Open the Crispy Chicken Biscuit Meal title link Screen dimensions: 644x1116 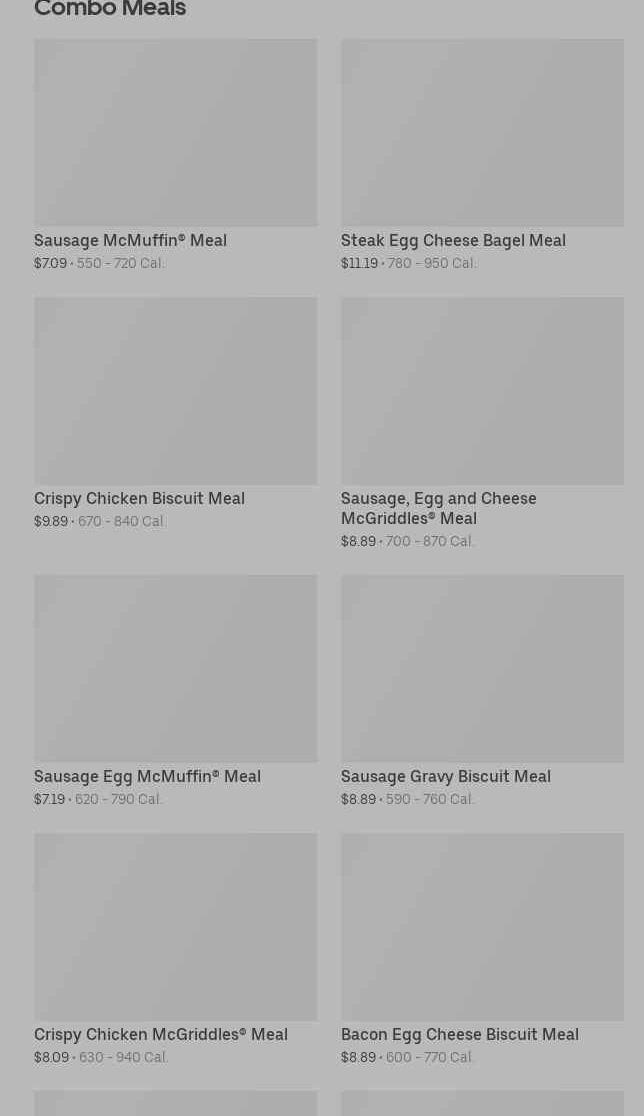139,498
